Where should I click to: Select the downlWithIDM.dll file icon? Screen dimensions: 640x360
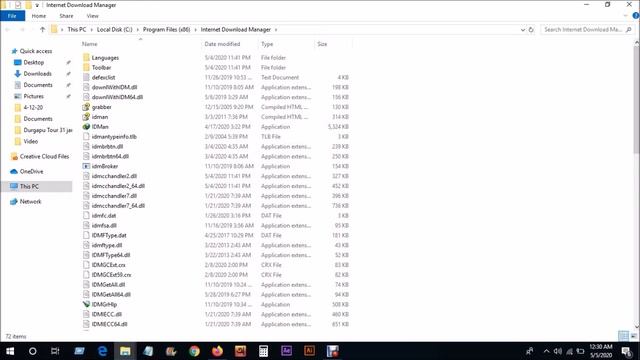click(86, 87)
